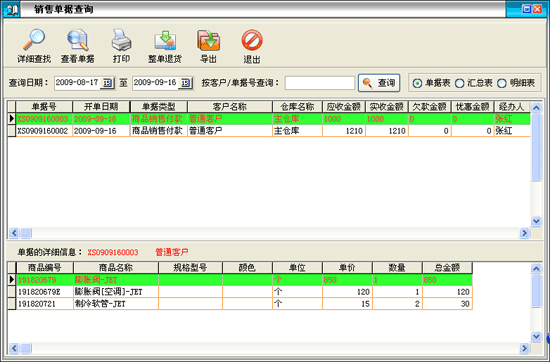Click the 导出 export icon
This screenshot has height=362, width=550.
pyautogui.click(x=208, y=40)
